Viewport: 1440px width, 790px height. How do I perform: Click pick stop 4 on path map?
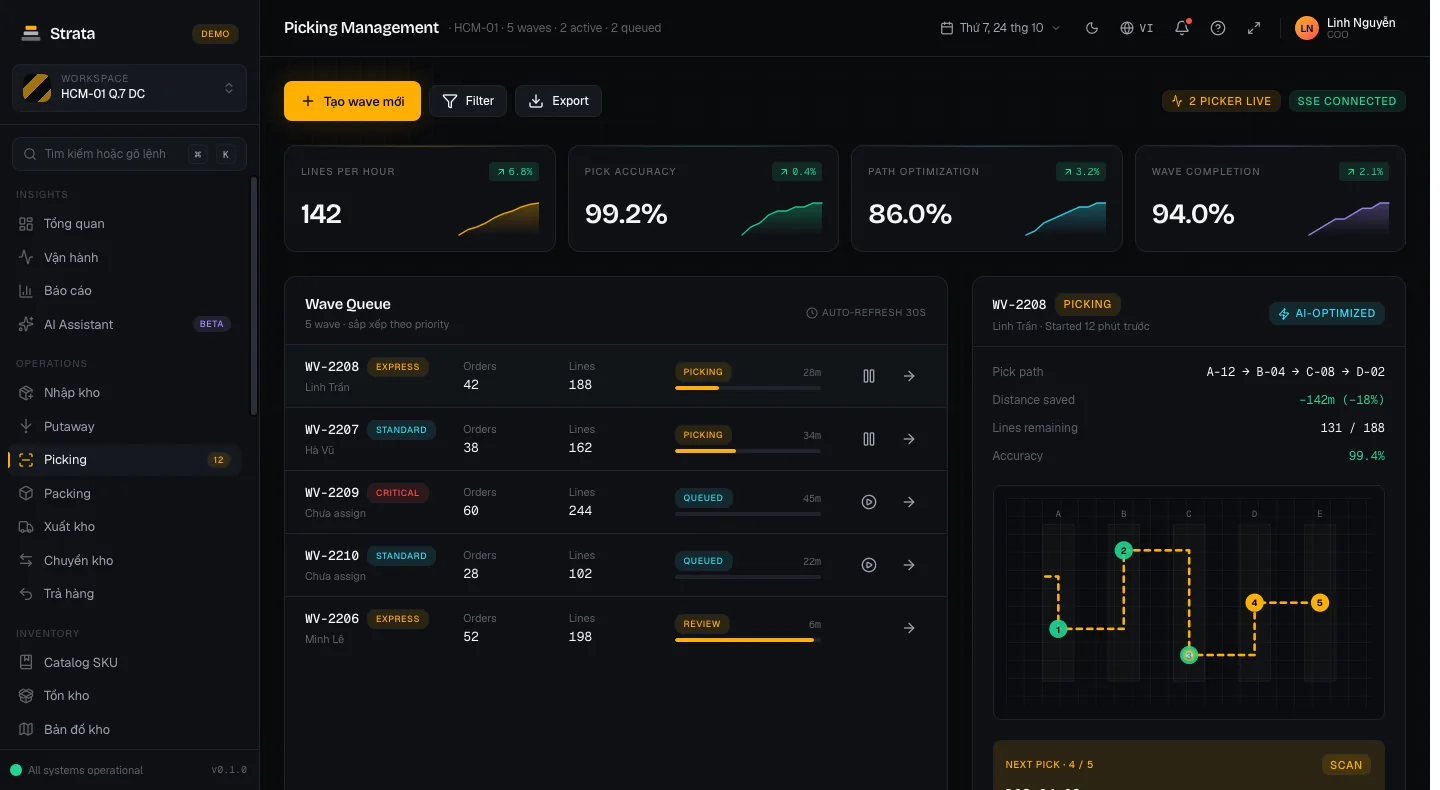point(1254,603)
